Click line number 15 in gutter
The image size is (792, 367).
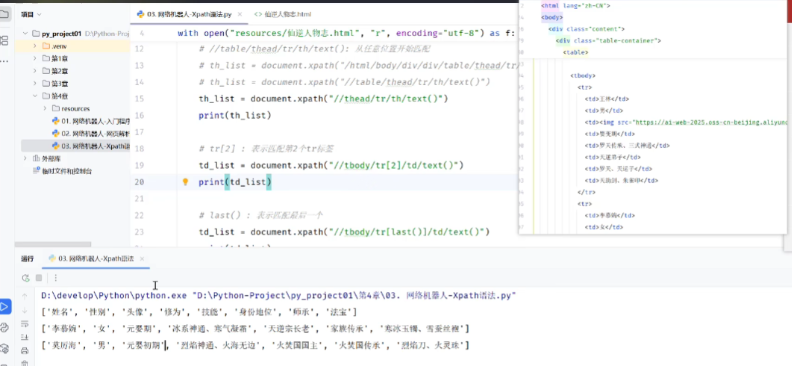click(x=139, y=98)
